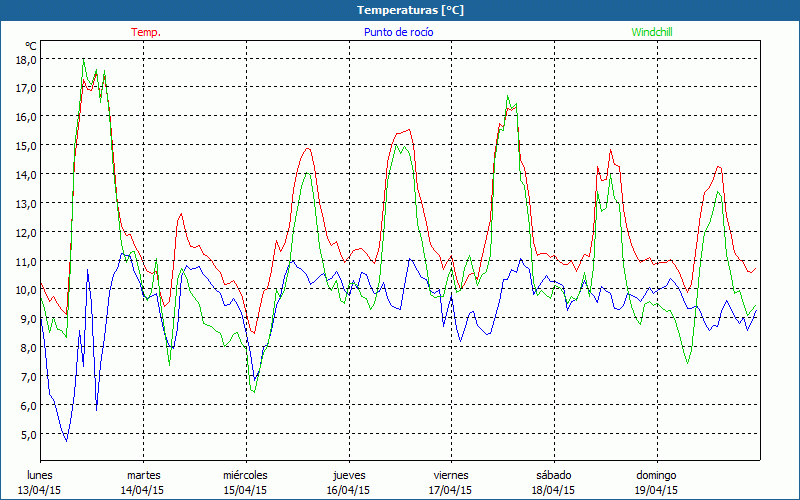Click the 15,0 value on the vertical axis
This screenshot has height=500, width=800.
[26, 146]
